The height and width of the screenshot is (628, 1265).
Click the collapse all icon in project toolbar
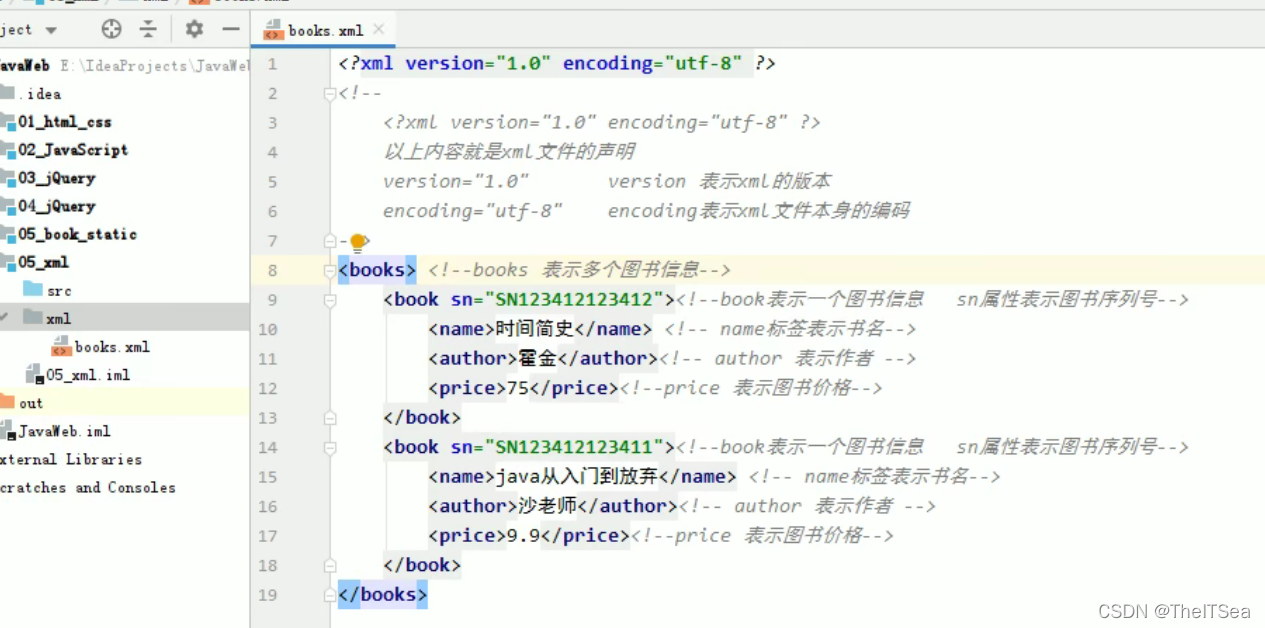[x=148, y=29]
